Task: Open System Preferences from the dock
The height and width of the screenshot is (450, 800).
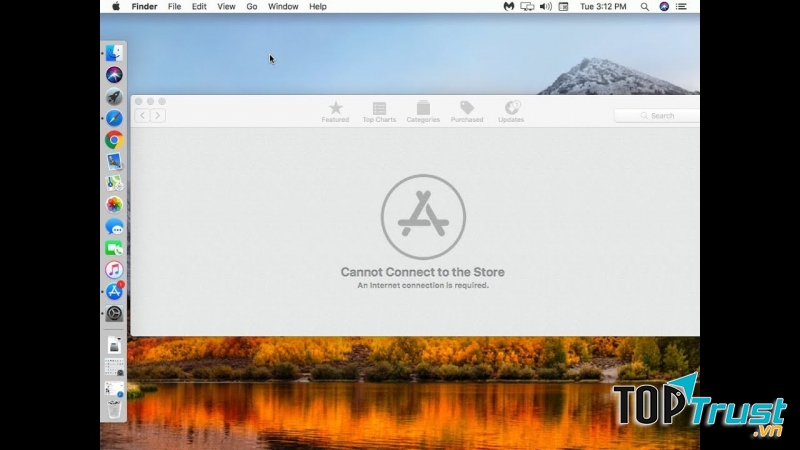Action: (x=114, y=313)
